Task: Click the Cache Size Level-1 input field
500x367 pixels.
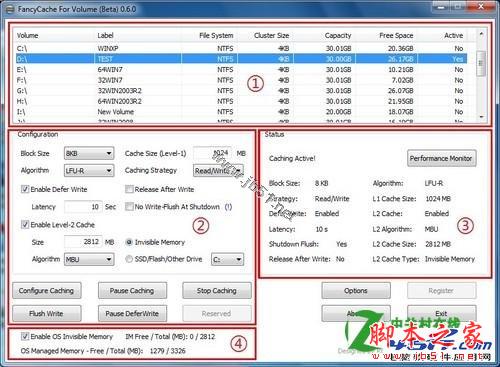Action: coord(213,153)
